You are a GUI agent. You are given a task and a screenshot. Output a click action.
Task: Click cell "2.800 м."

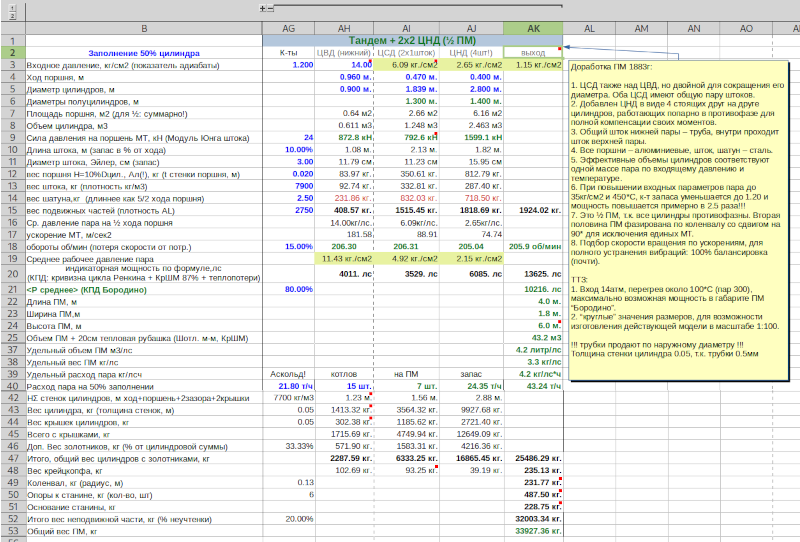(x=471, y=89)
